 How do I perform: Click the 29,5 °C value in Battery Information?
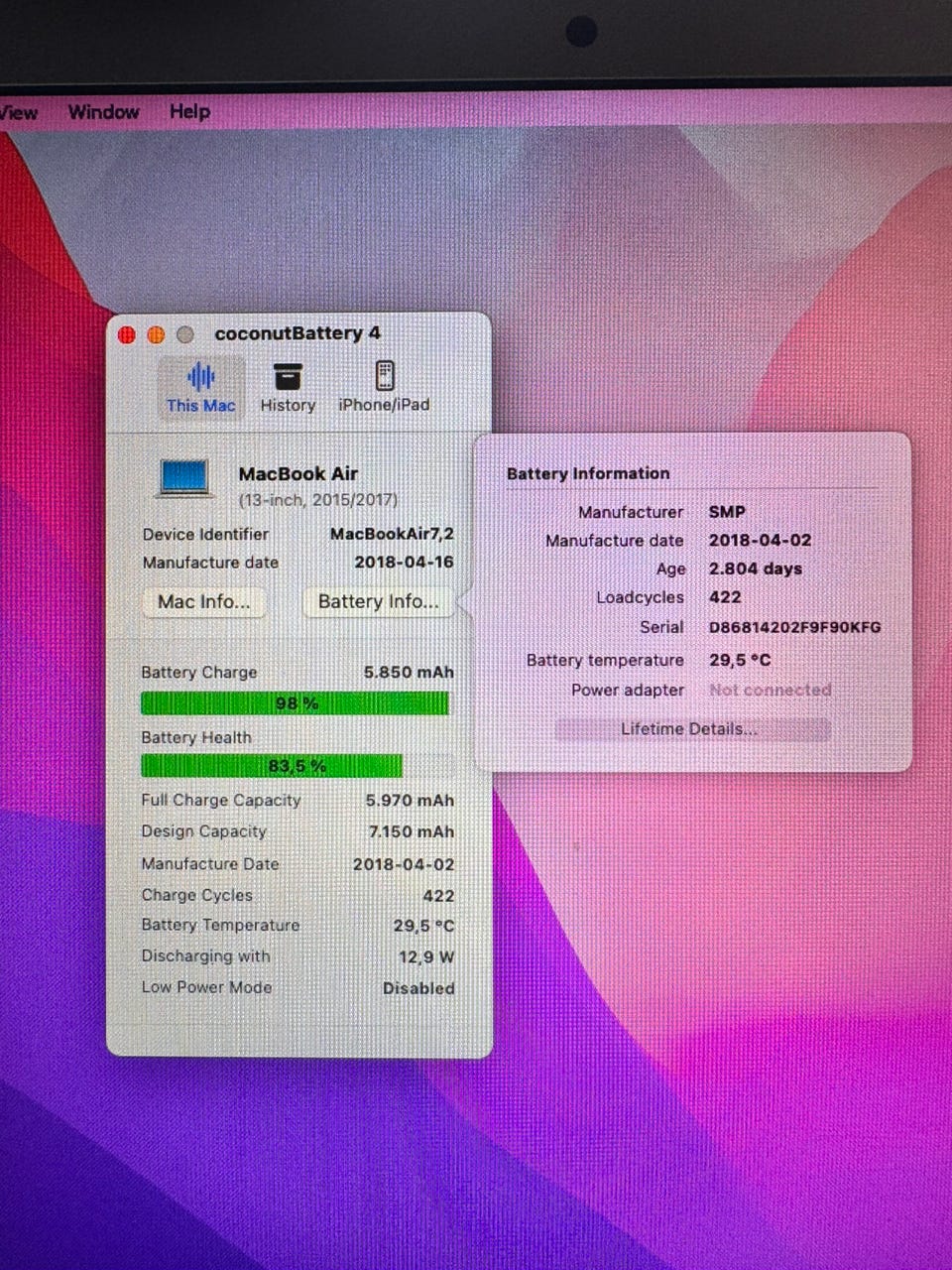pos(740,660)
